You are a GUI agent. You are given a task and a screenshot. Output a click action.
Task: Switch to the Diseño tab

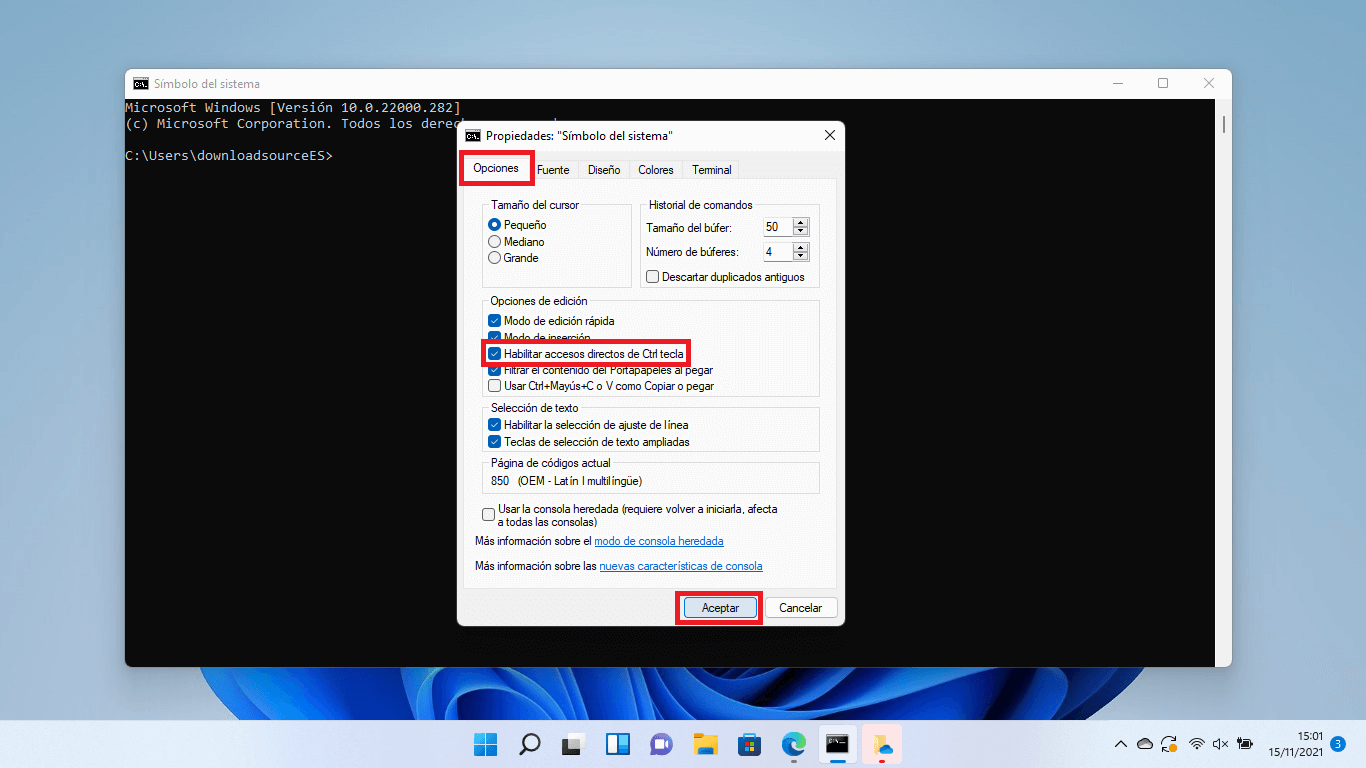pos(604,170)
